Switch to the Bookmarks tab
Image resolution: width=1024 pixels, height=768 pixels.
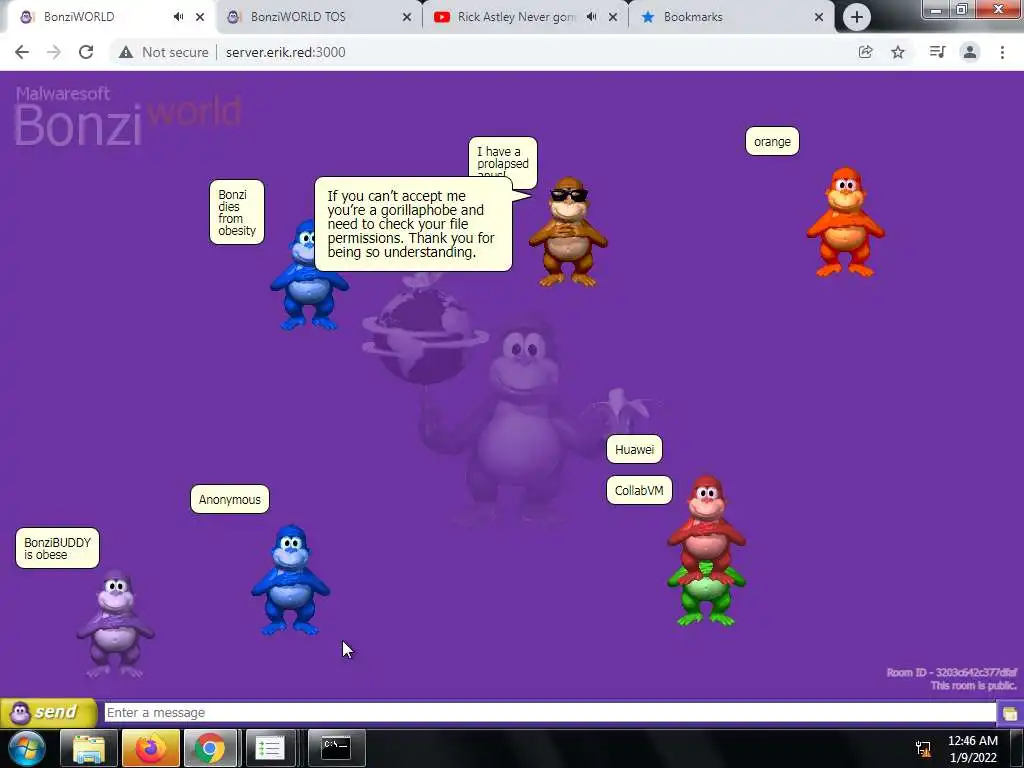(x=693, y=17)
